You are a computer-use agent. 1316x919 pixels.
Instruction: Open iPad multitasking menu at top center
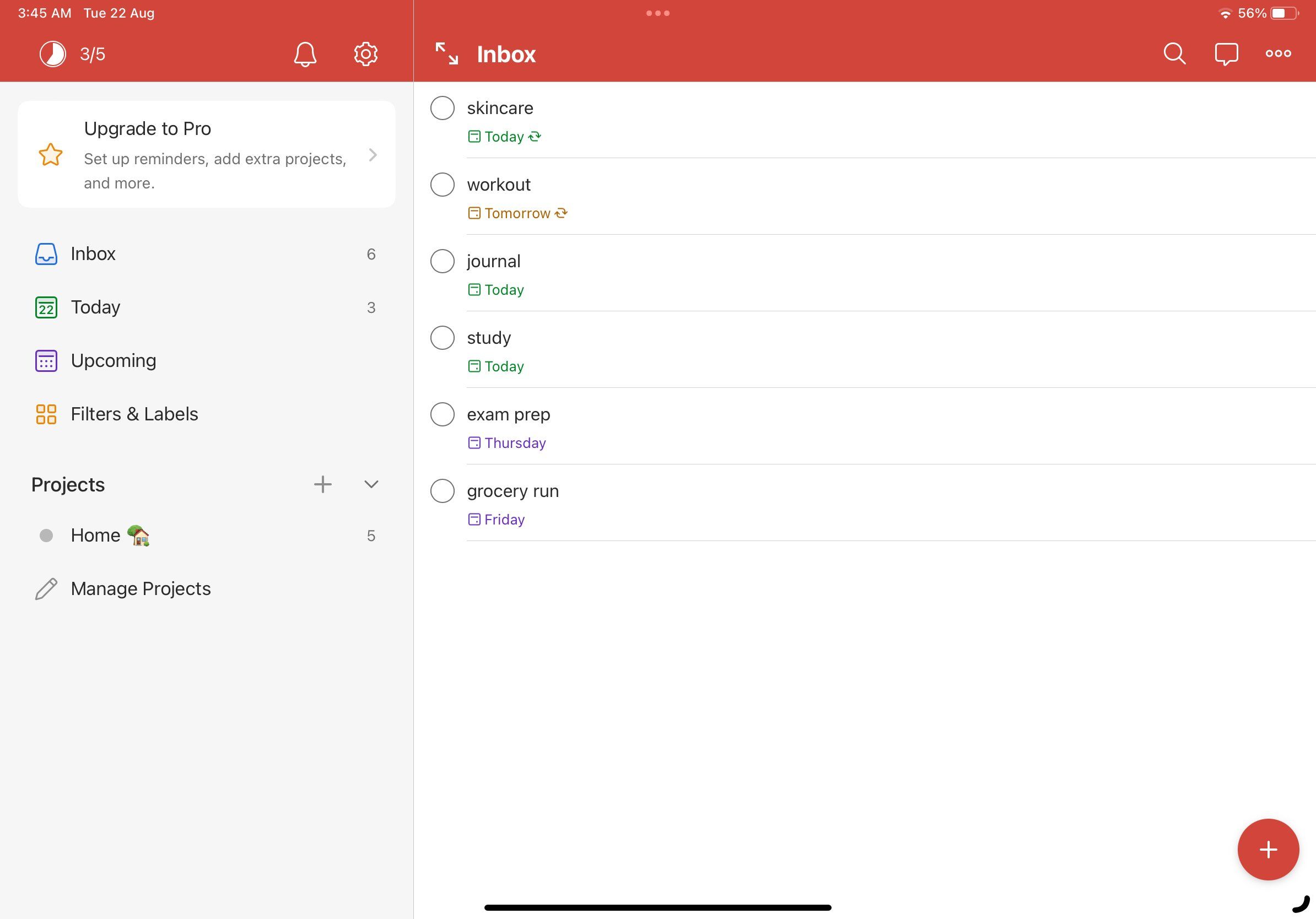658,13
